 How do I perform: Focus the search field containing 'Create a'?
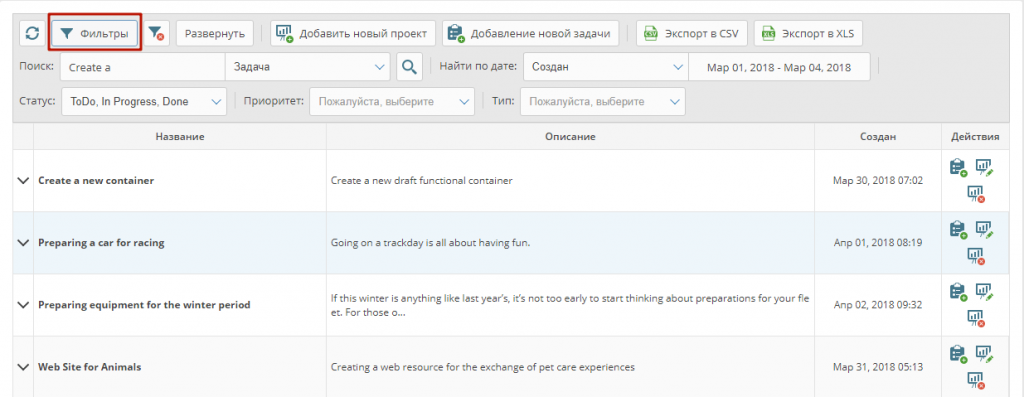click(x=142, y=67)
